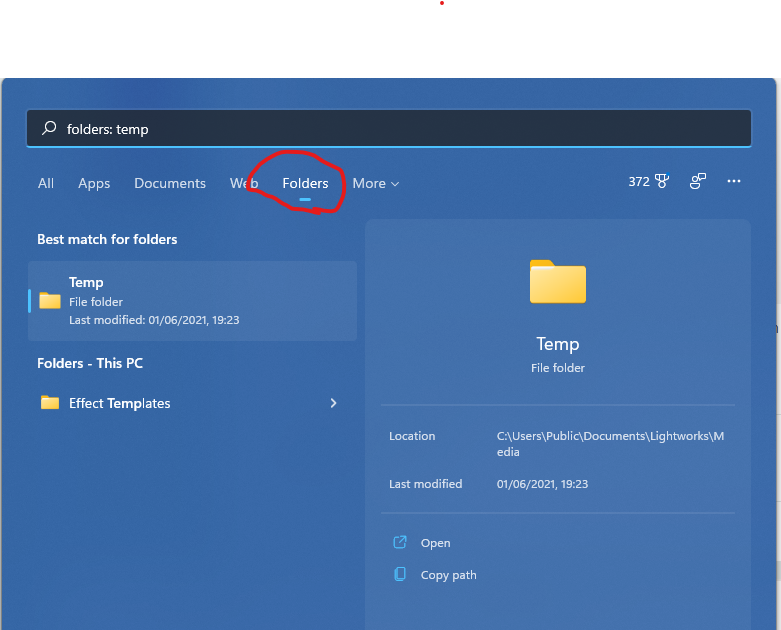Select the Apps filter tab
The width and height of the screenshot is (781, 630).
tap(94, 184)
